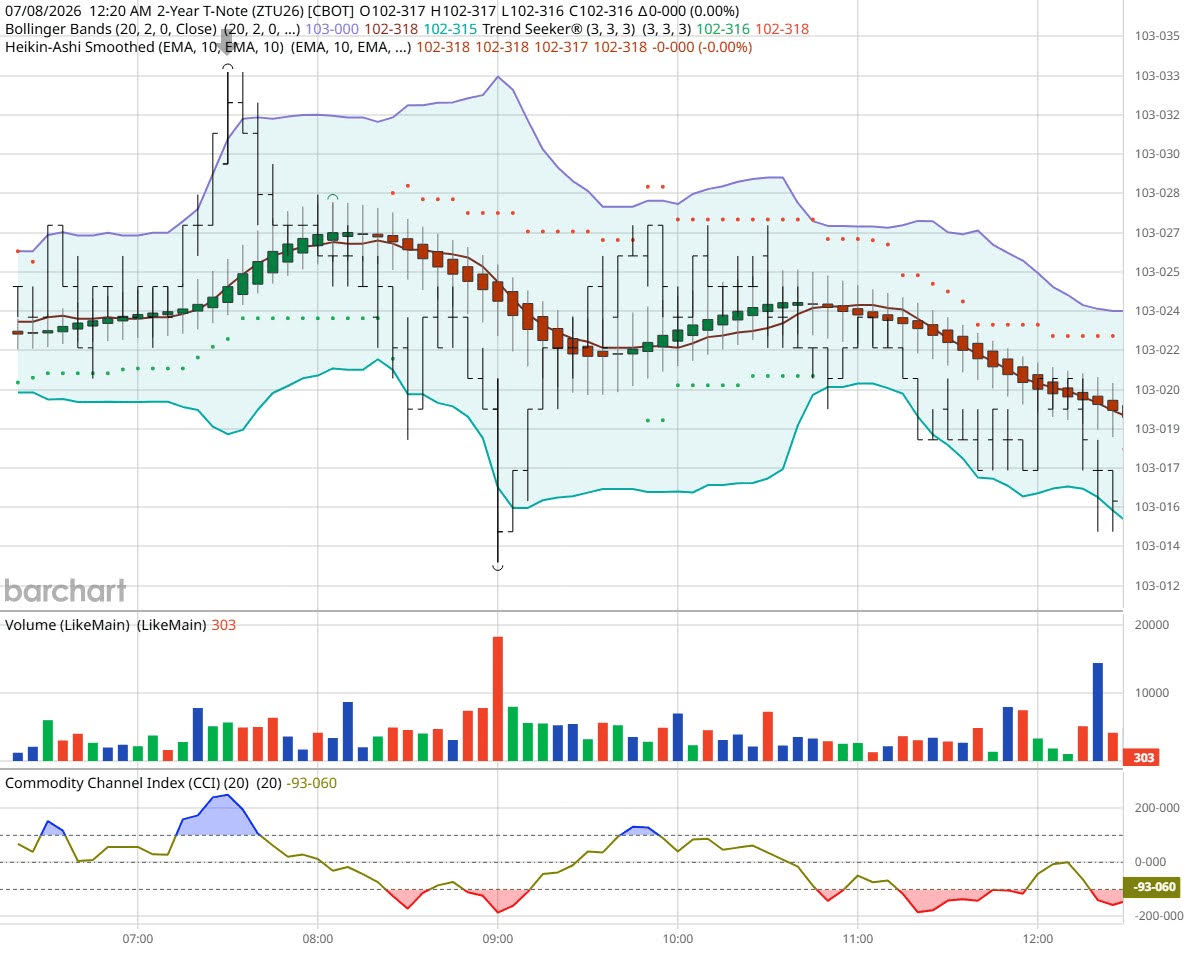
Task: Open the 'Trend Seeker® (3, 3, 3)' study label
Action: click(558, 29)
